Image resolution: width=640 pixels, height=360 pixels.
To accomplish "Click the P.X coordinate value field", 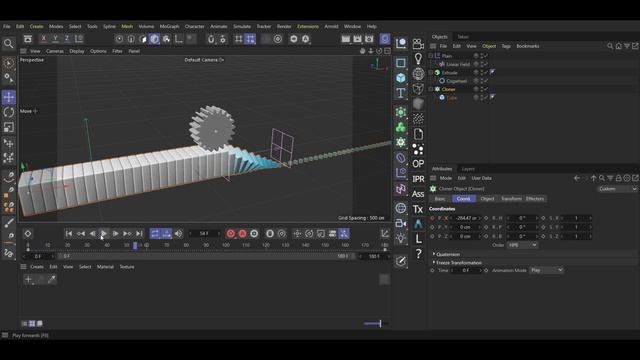I will pos(466,218).
